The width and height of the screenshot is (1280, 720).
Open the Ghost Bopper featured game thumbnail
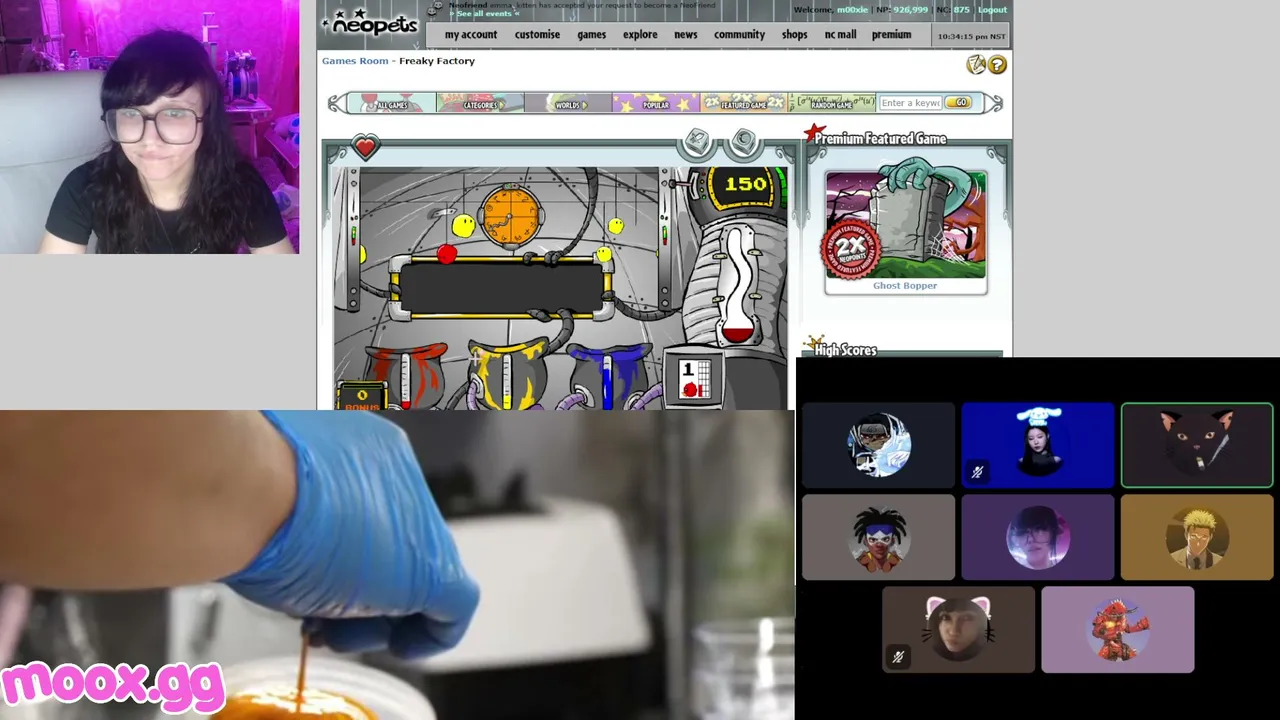tap(905, 225)
